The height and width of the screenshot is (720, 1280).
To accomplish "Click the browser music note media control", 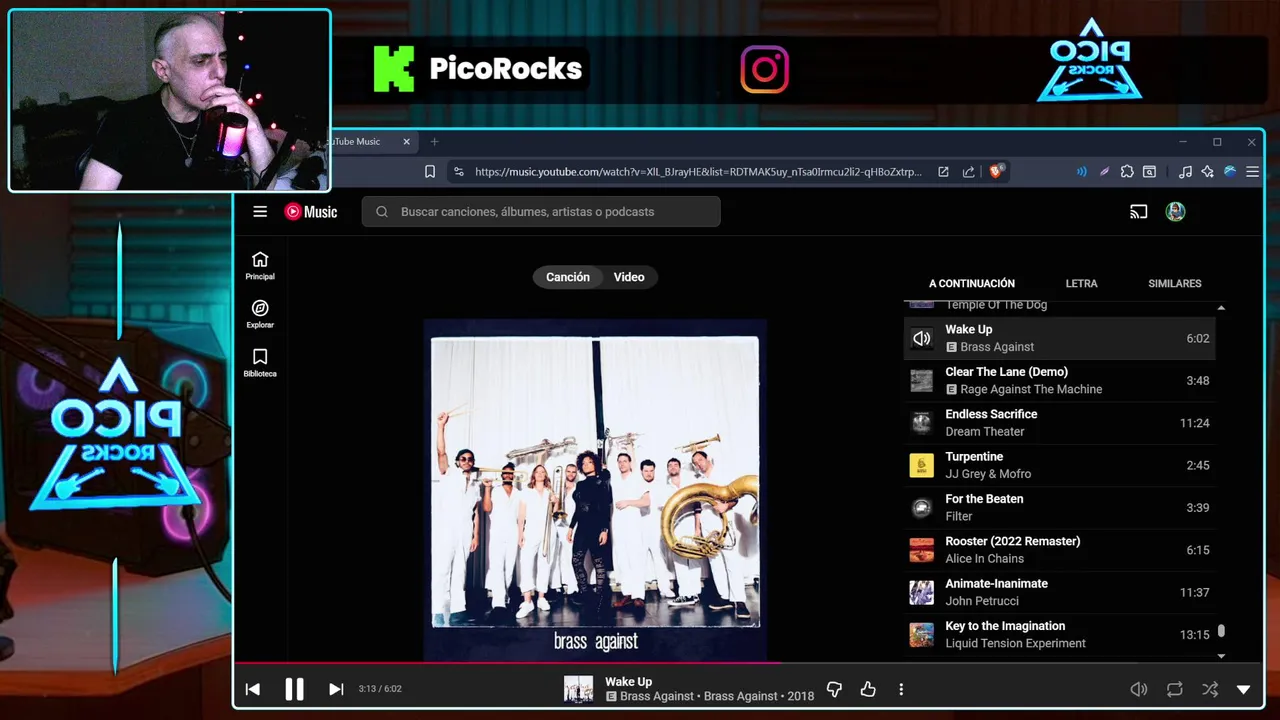I will click(x=1185, y=172).
